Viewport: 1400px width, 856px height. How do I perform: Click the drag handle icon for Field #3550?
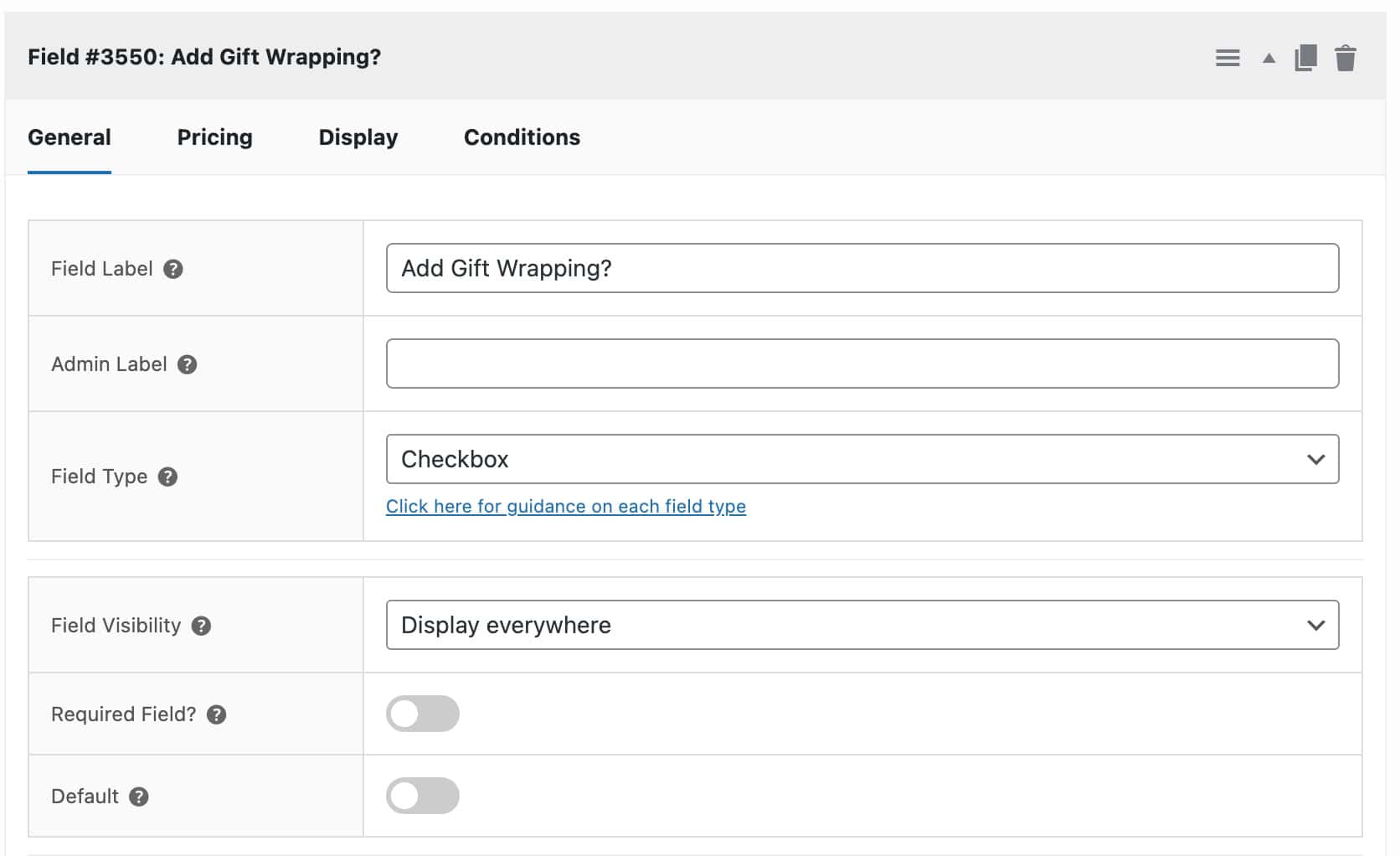1228,58
